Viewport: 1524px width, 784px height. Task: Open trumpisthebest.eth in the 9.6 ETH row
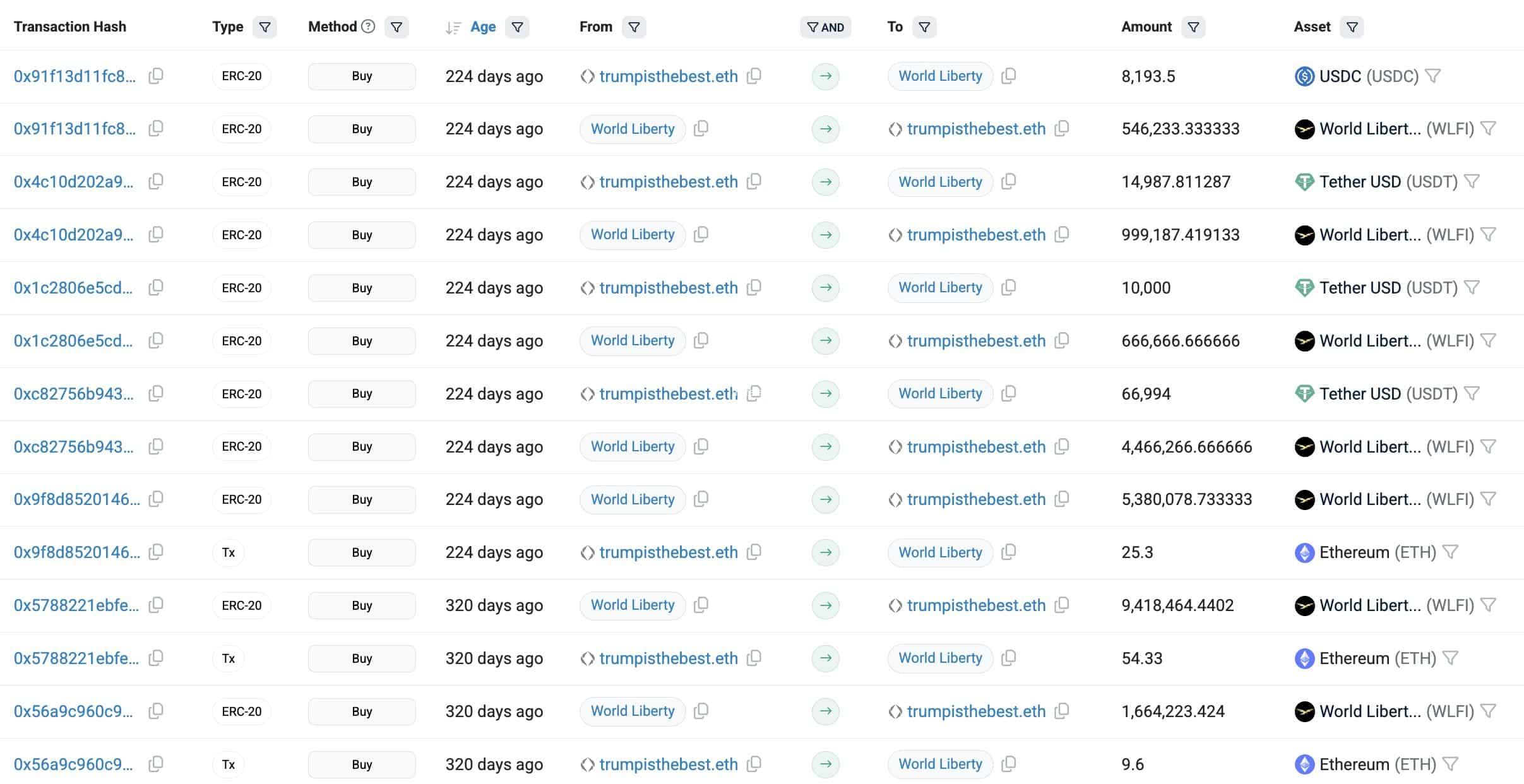point(668,764)
